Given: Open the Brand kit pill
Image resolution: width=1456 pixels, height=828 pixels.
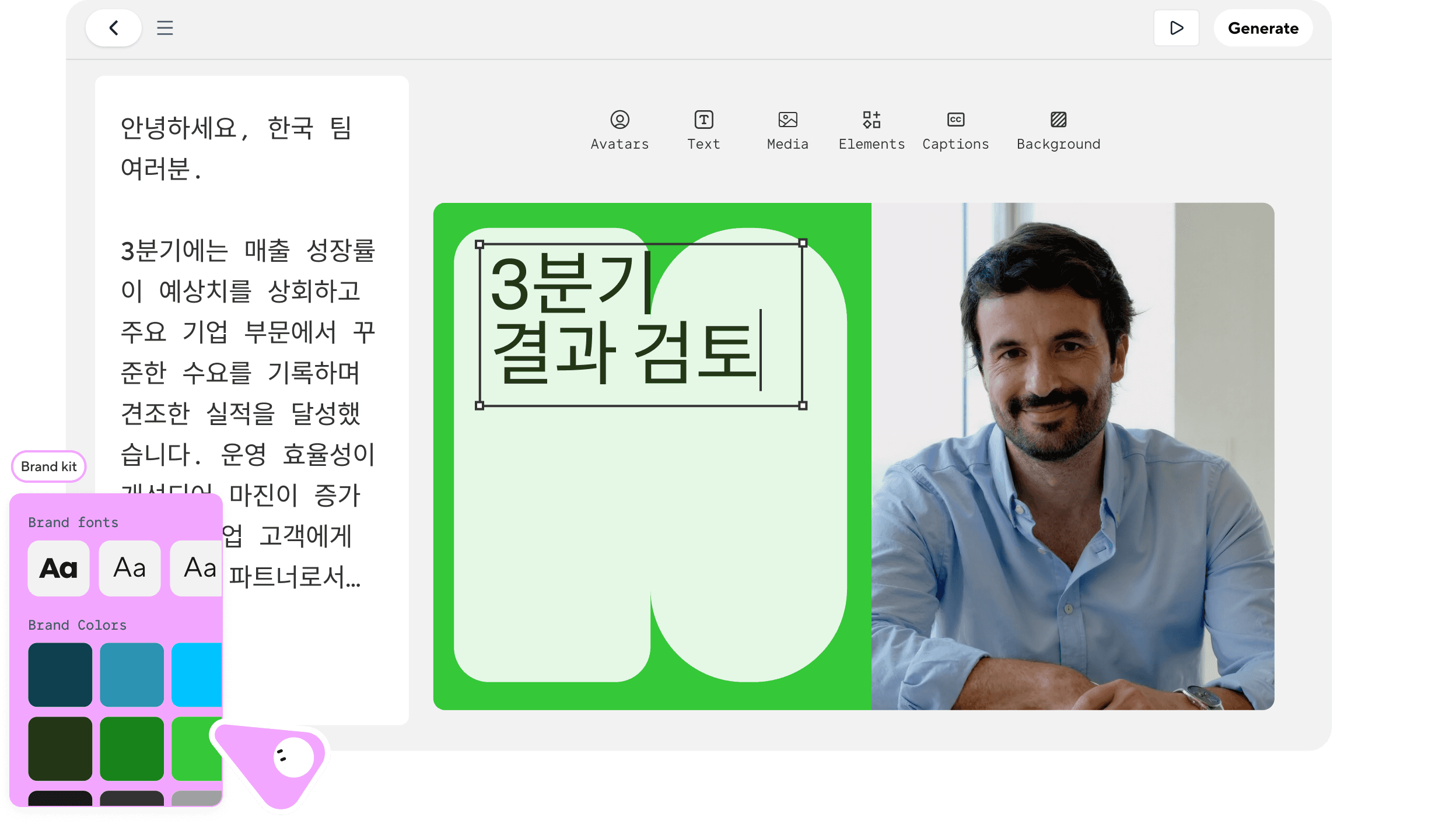Looking at the screenshot, I should [x=49, y=466].
